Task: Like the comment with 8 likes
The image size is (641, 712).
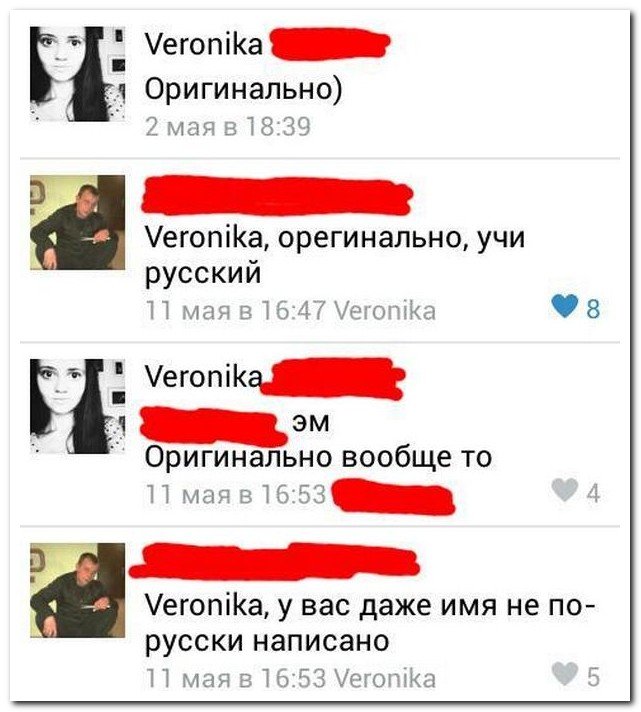Action: click(564, 307)
